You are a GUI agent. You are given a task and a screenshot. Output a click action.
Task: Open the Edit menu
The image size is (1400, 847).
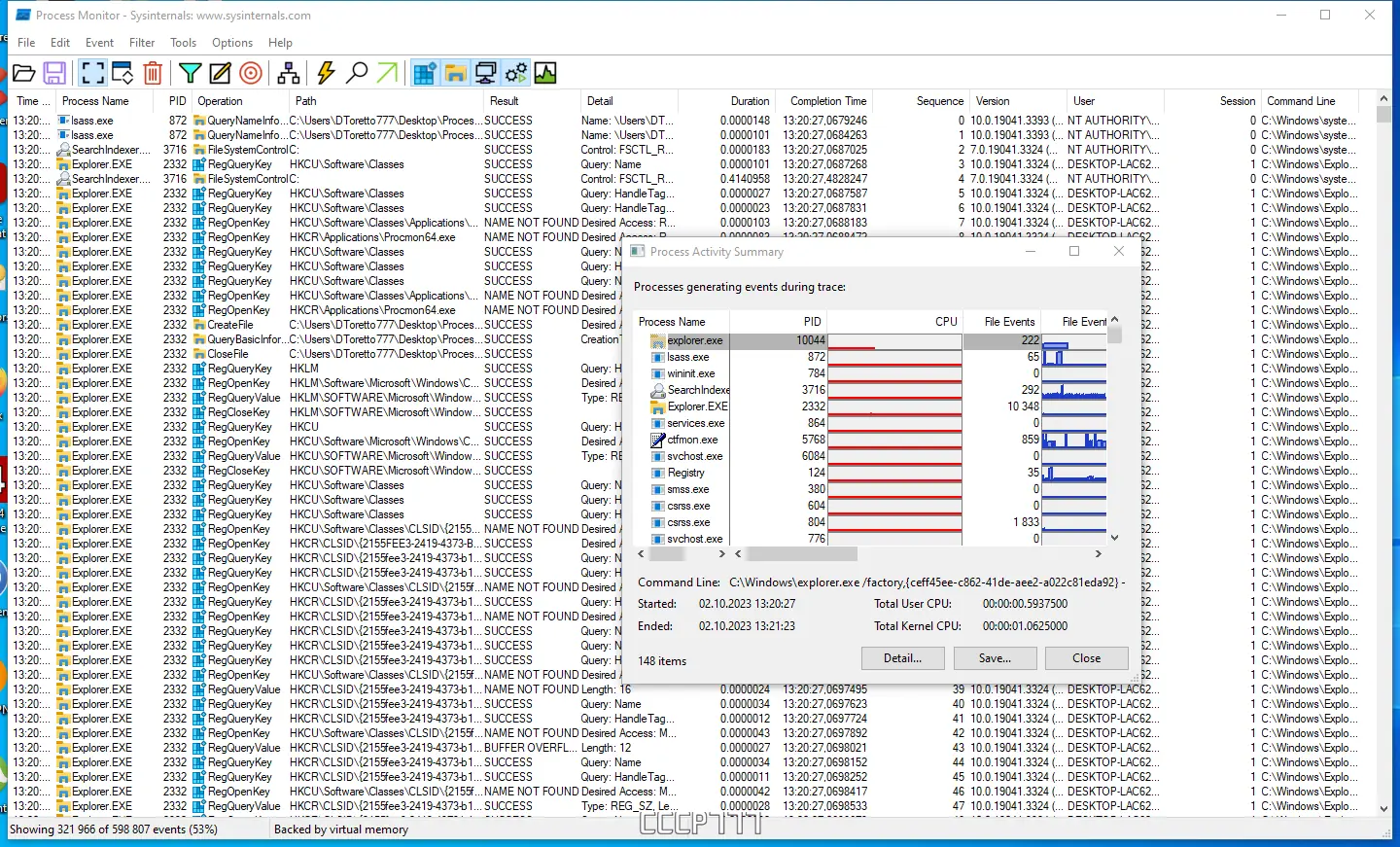click(x=60, y=43)
